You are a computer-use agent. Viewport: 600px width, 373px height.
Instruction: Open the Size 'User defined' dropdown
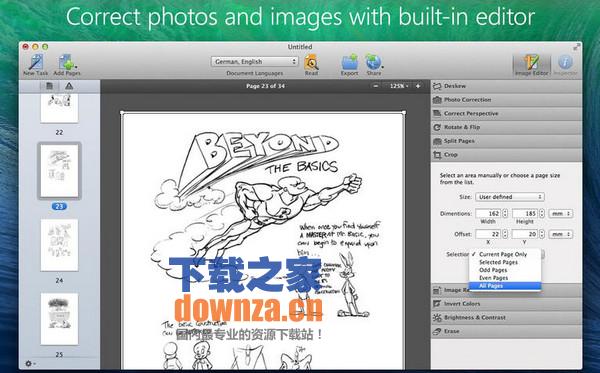click(510, 197)
